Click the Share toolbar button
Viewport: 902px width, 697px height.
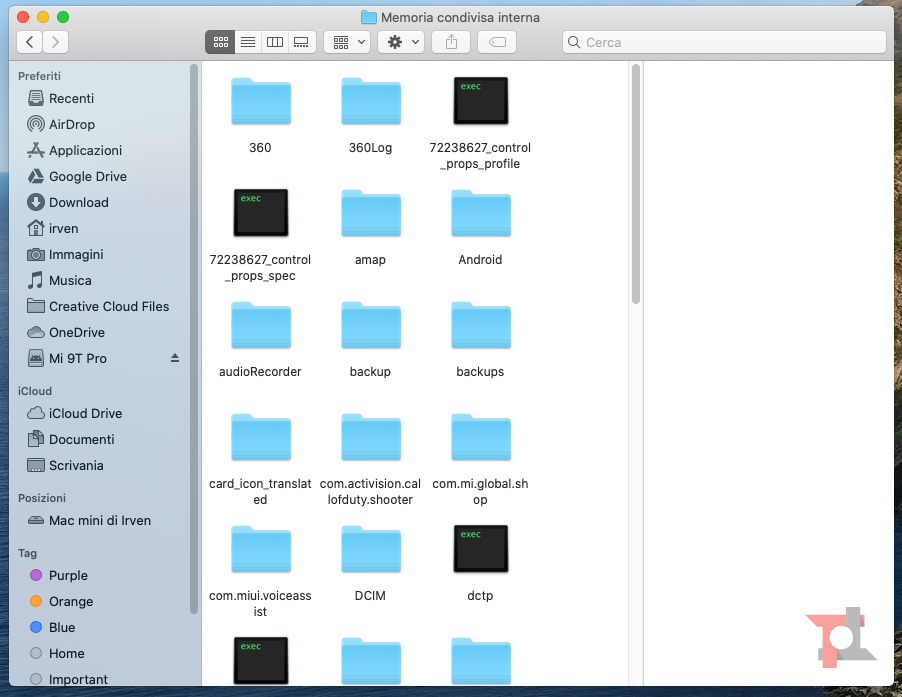(451, 42)
